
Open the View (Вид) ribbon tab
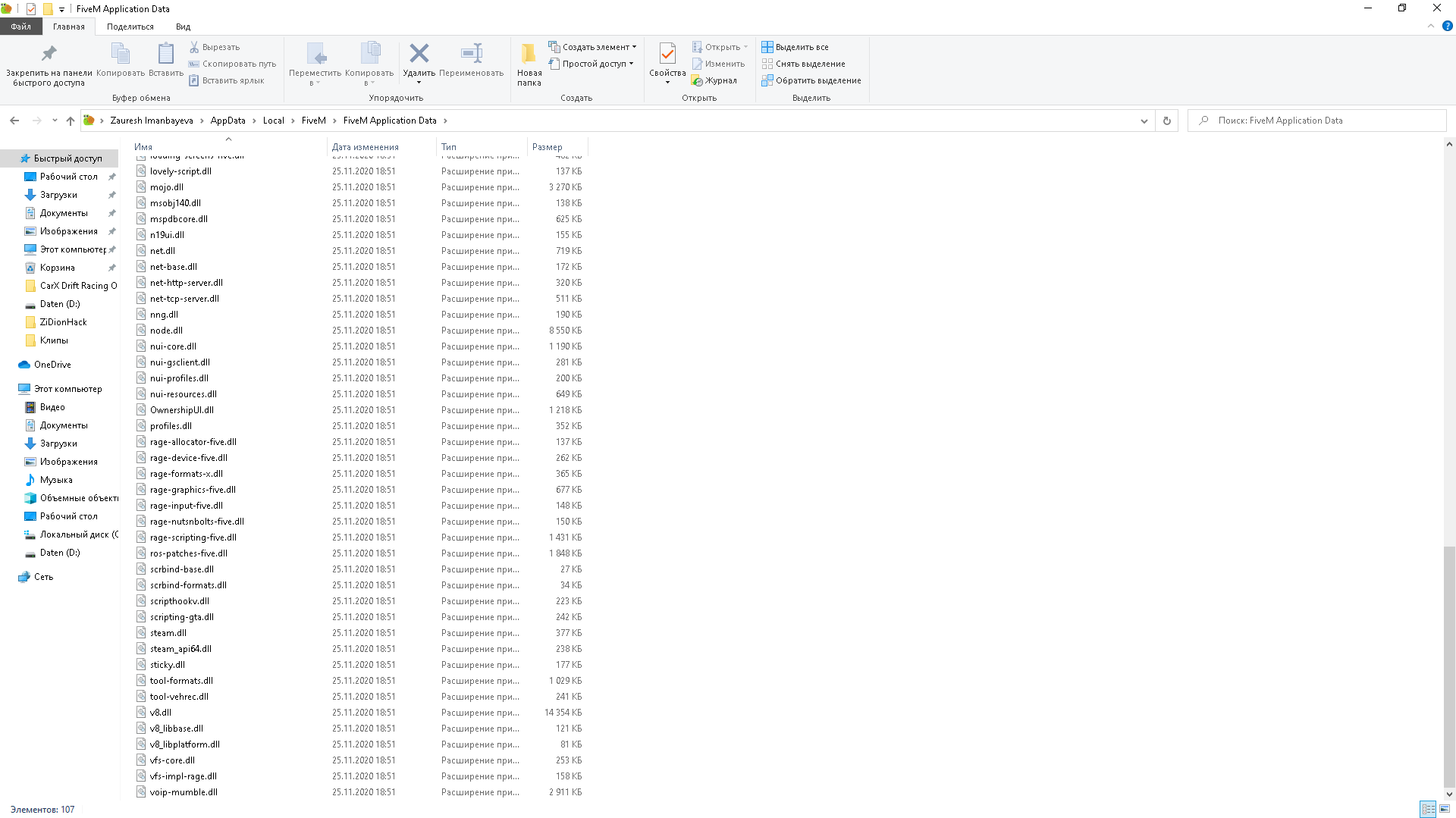pos(183,27)
